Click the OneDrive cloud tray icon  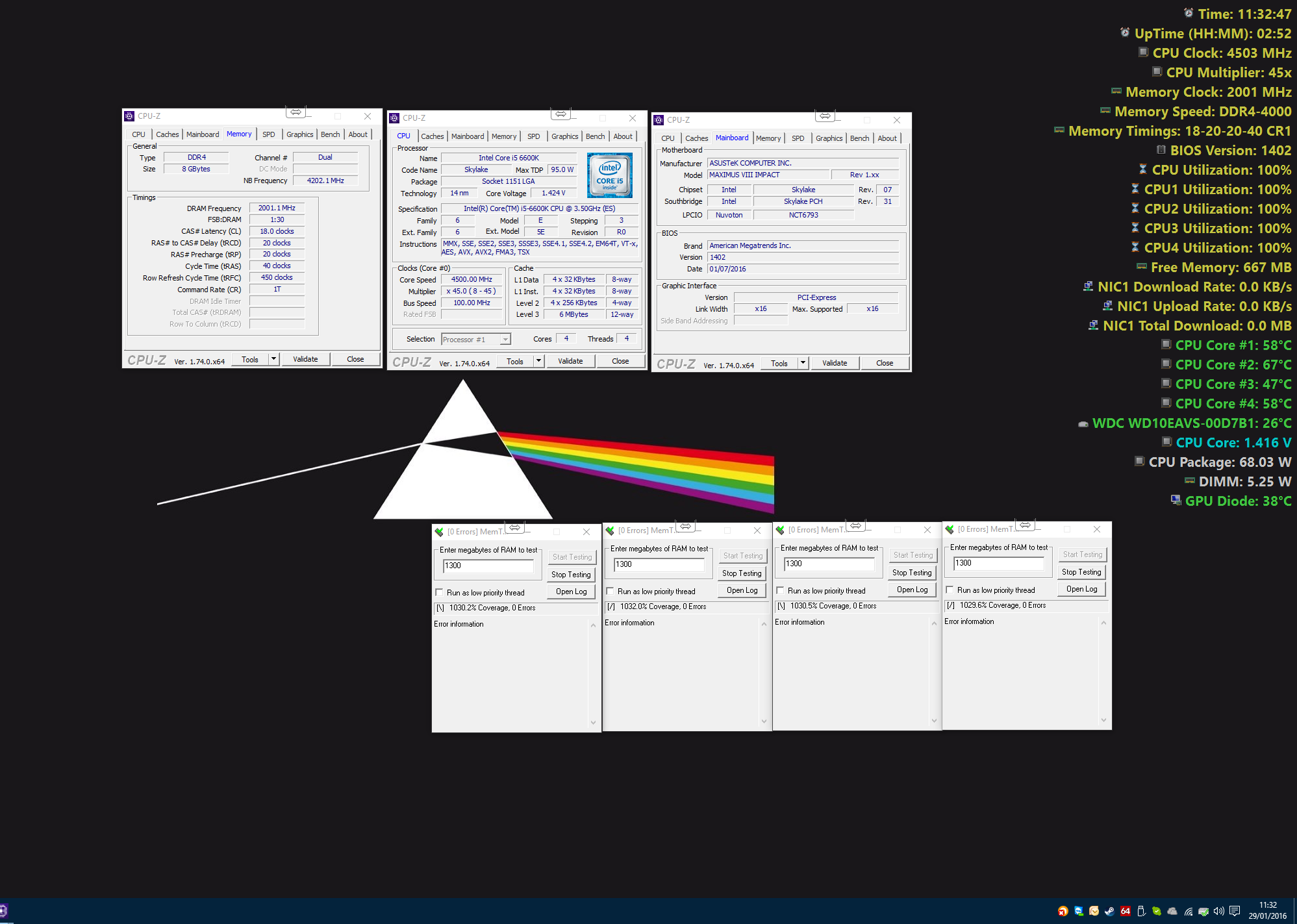pyautogui.click(x=1172, y=911)
